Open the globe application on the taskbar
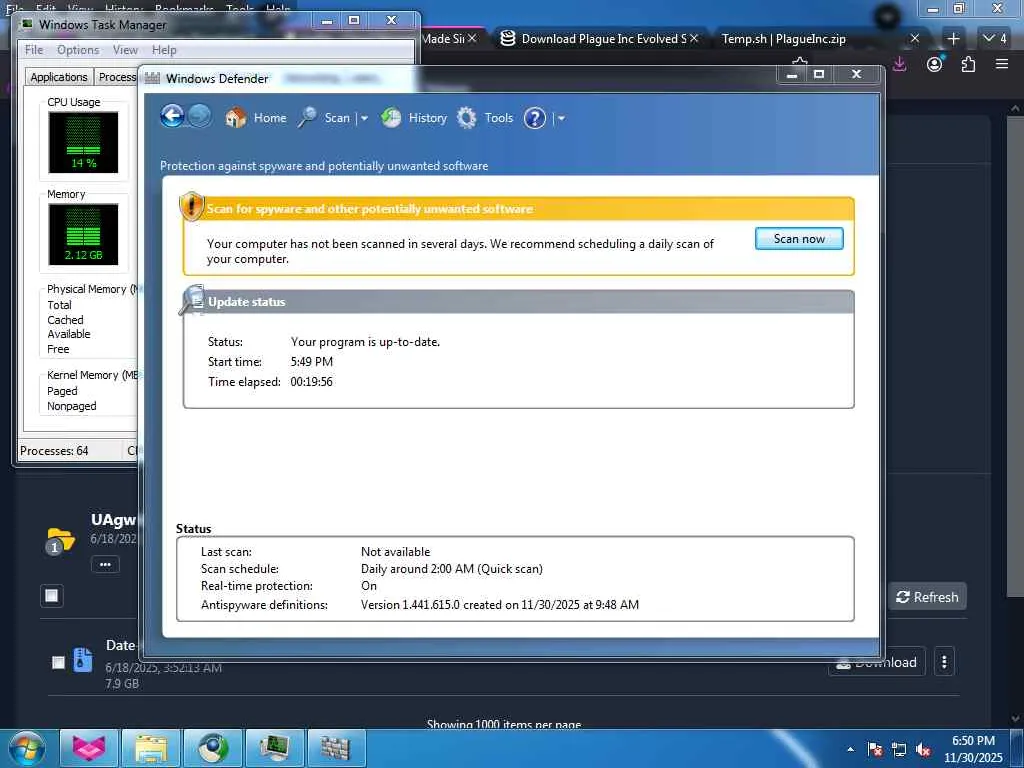 (213, 748)
